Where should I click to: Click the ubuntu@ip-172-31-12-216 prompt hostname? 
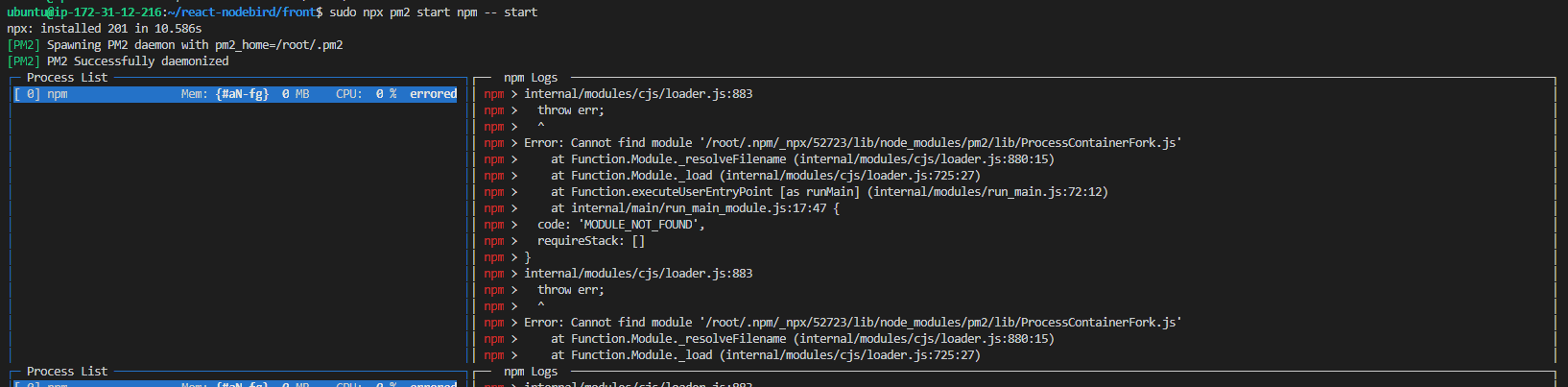click(x=83, y=12)
